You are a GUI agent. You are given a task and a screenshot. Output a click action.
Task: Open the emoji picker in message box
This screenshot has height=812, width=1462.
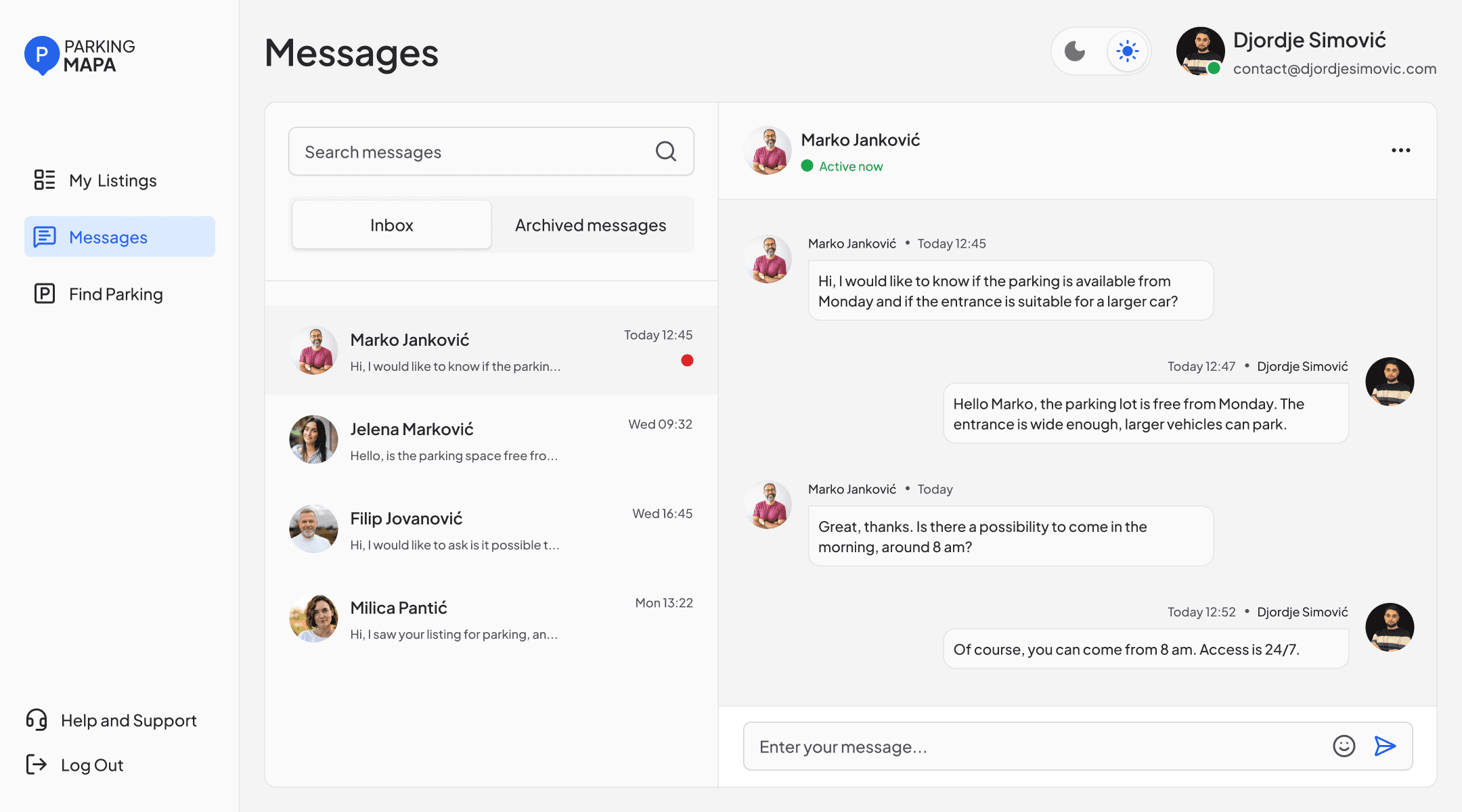tap(1344, 746)
